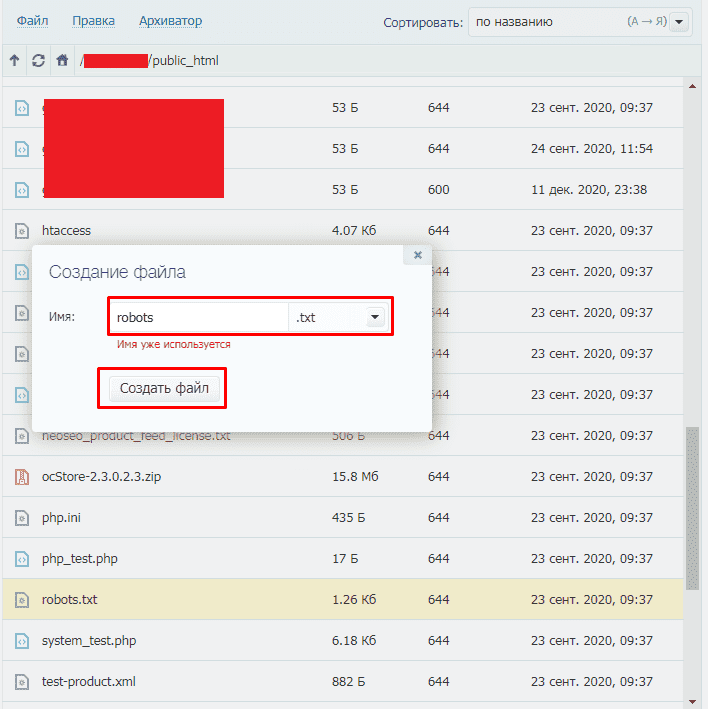Click the 435 Б size of php.ini

click(349, 518)
